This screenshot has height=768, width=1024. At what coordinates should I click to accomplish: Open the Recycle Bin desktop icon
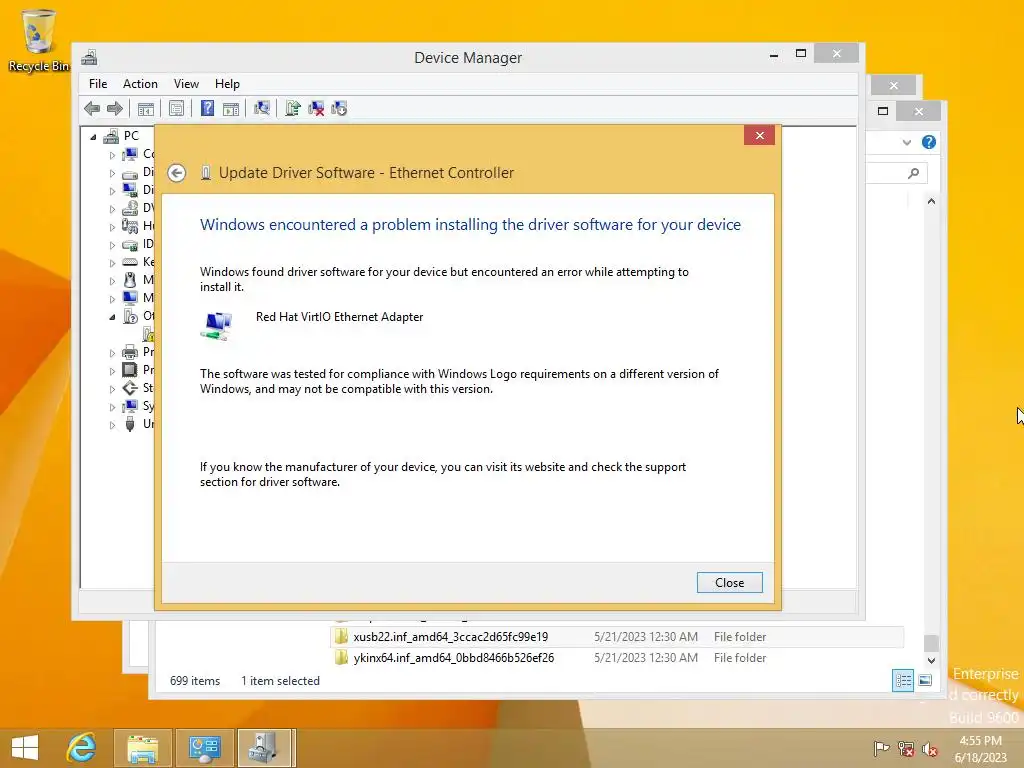coord(39,40)
